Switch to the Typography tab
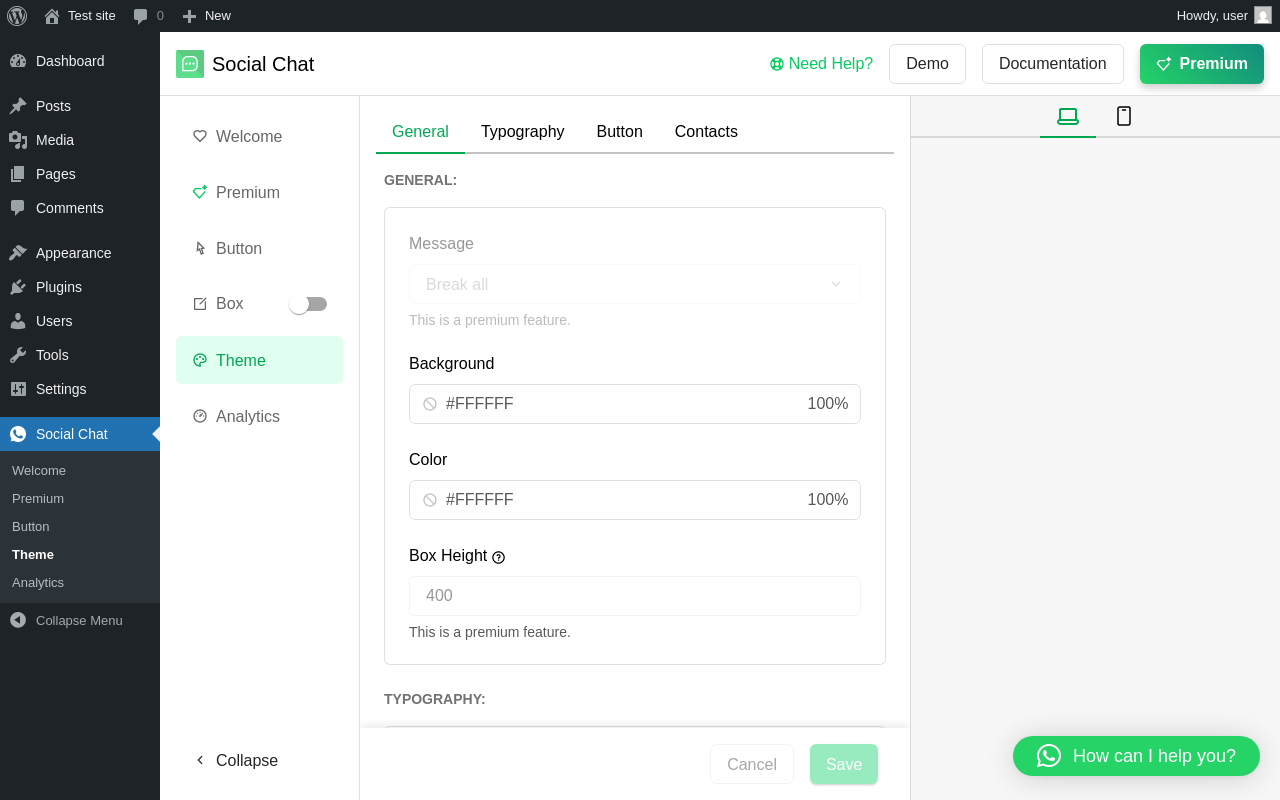This screenshot has height=800, width=1280. click(x=523, y=132)
